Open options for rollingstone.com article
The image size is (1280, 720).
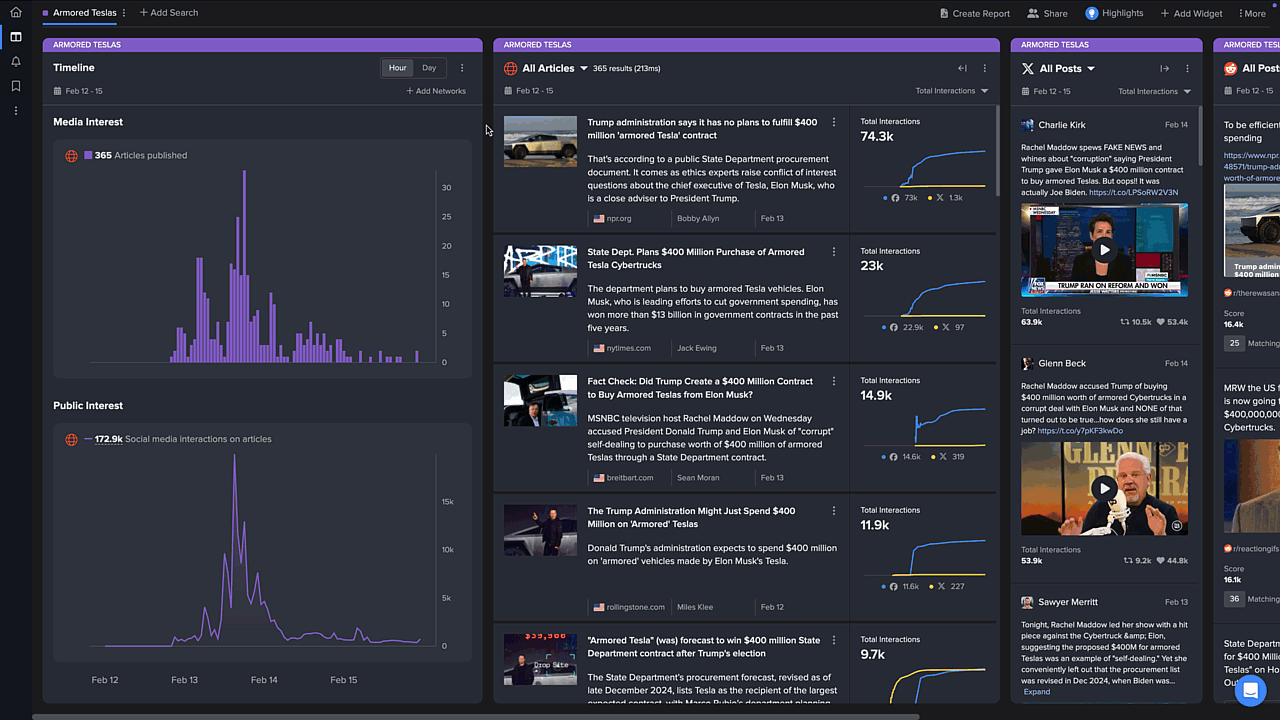(834, 511)
